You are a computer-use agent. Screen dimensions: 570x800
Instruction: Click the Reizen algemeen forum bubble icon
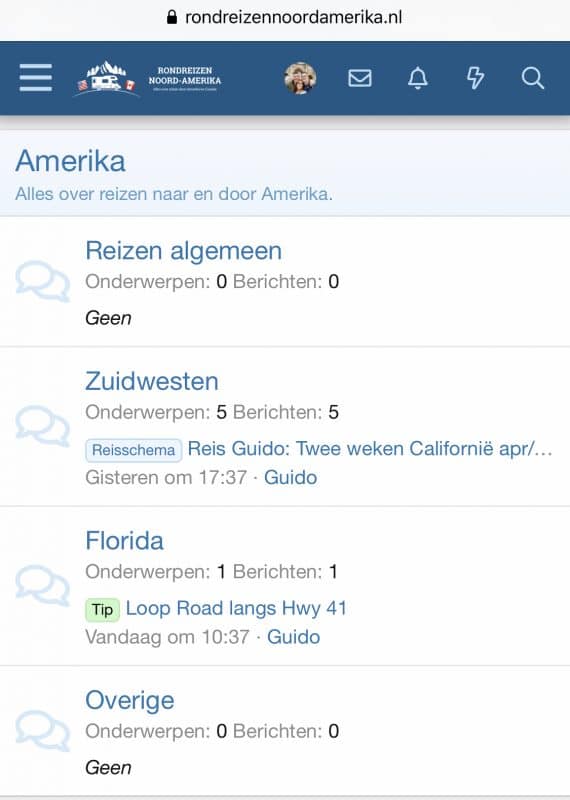43,281
